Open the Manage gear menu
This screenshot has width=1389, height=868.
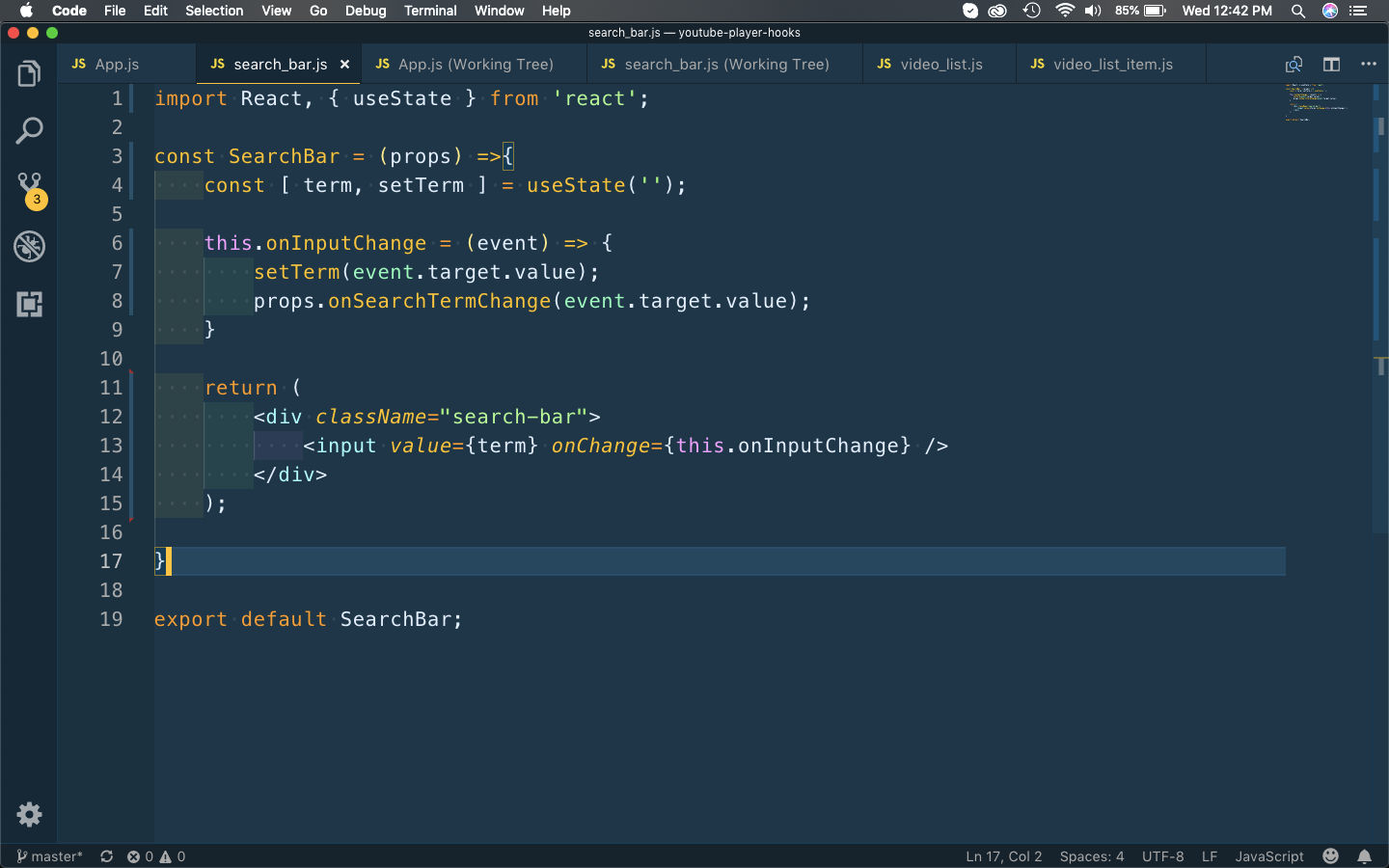click(29, 814)
